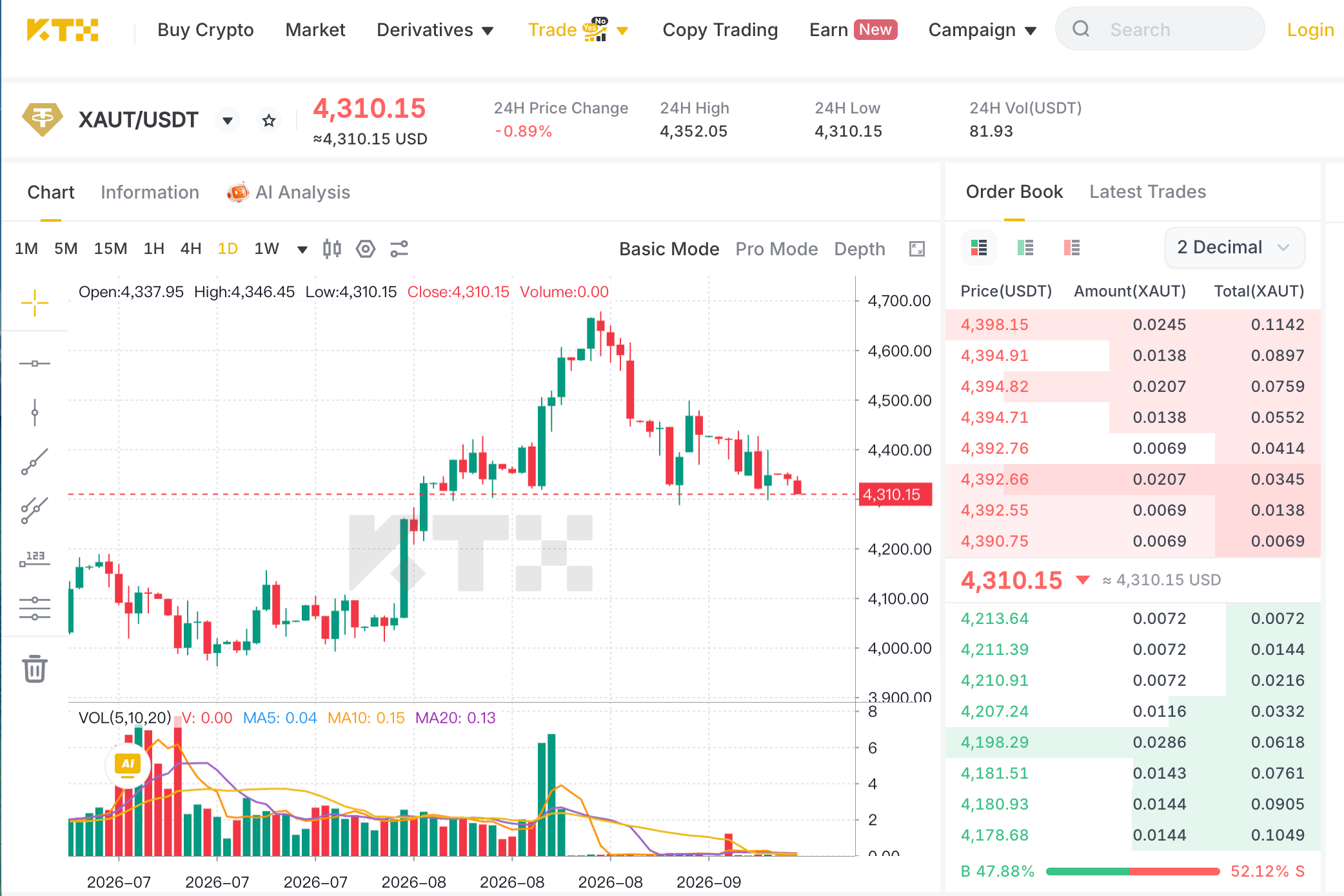Select the parallel channel drawing tool
This screenshot has height=896, width=1344.
click(x=35, y=511)
